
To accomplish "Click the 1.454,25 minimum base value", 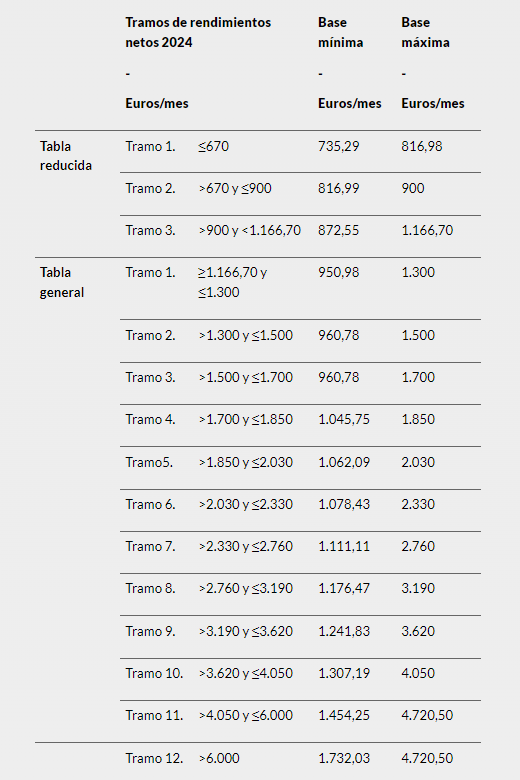I will [344, 715].
